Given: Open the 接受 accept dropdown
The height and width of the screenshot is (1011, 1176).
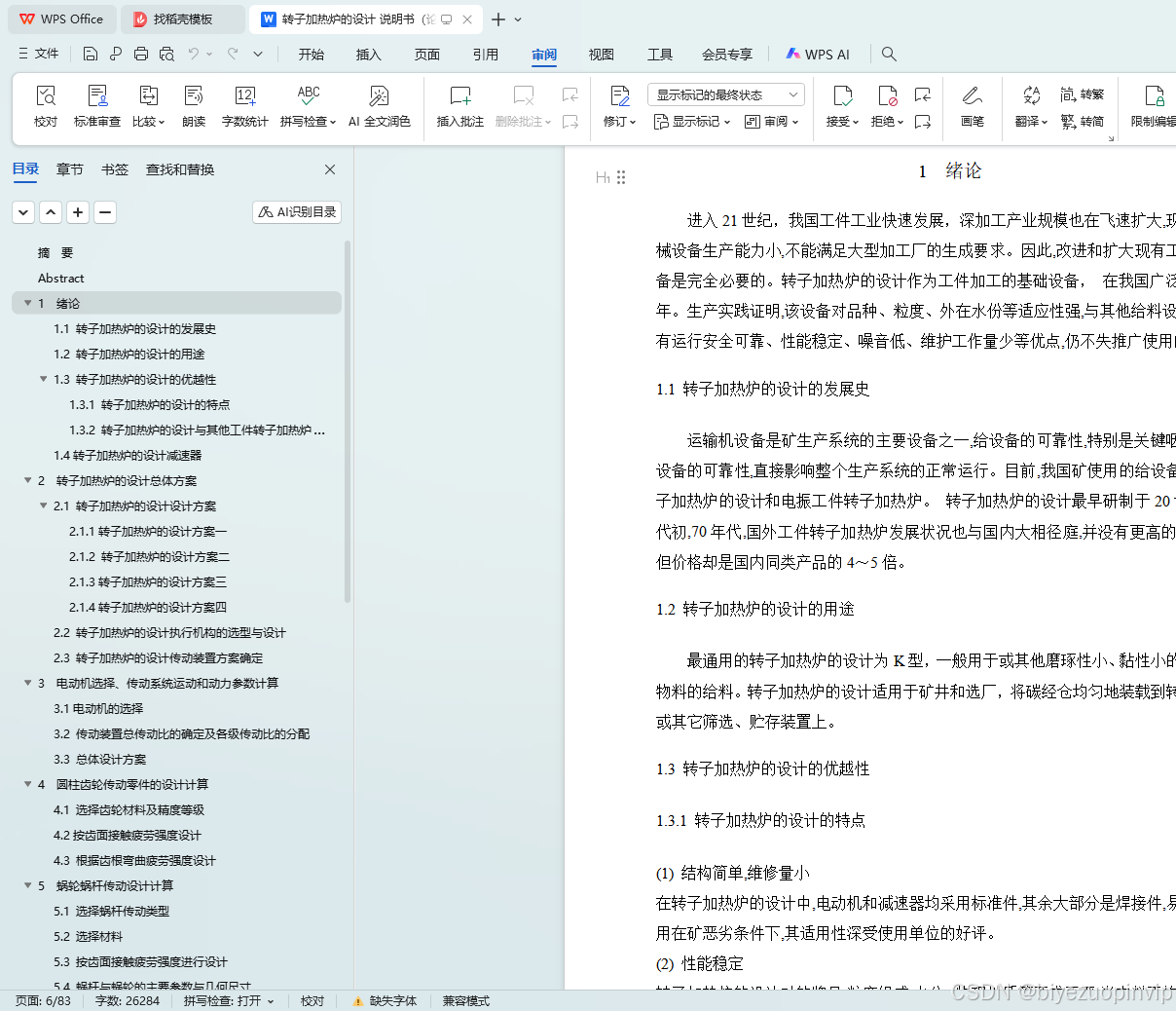Looking at the screenshot, I should point(843,122).
